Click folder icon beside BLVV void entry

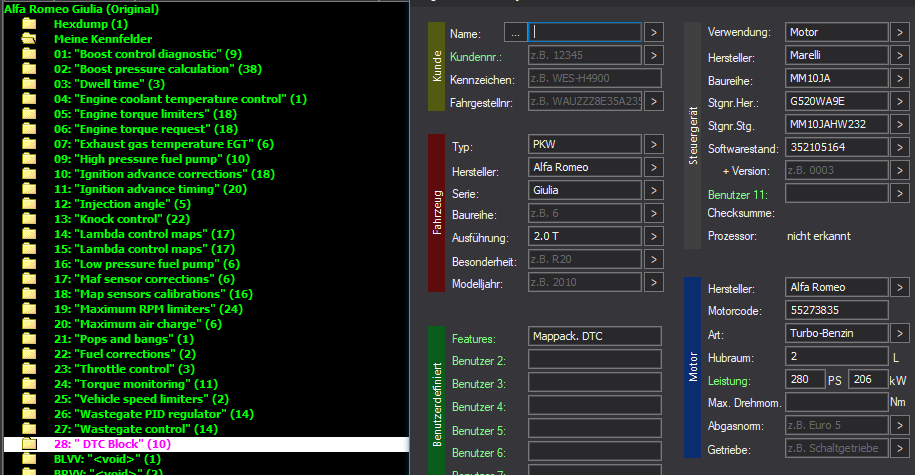29,459
